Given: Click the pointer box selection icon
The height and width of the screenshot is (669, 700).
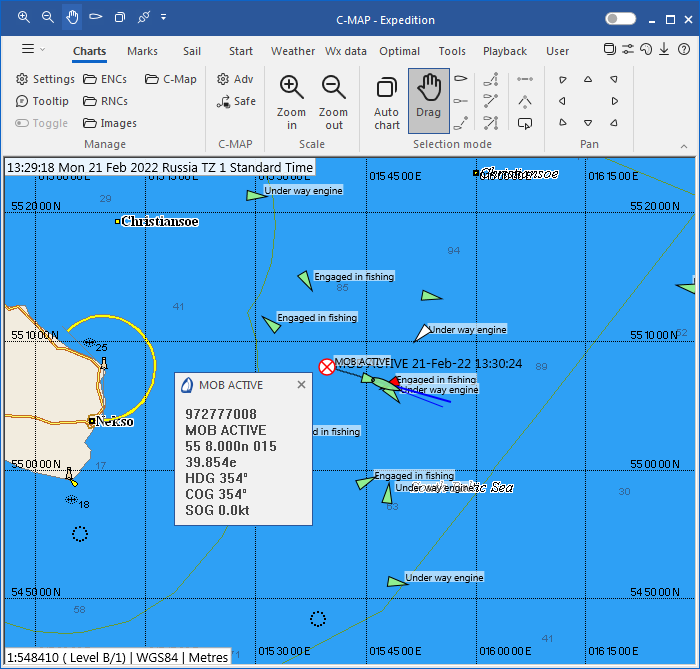Looking at the screenshot, I should 525,123.
